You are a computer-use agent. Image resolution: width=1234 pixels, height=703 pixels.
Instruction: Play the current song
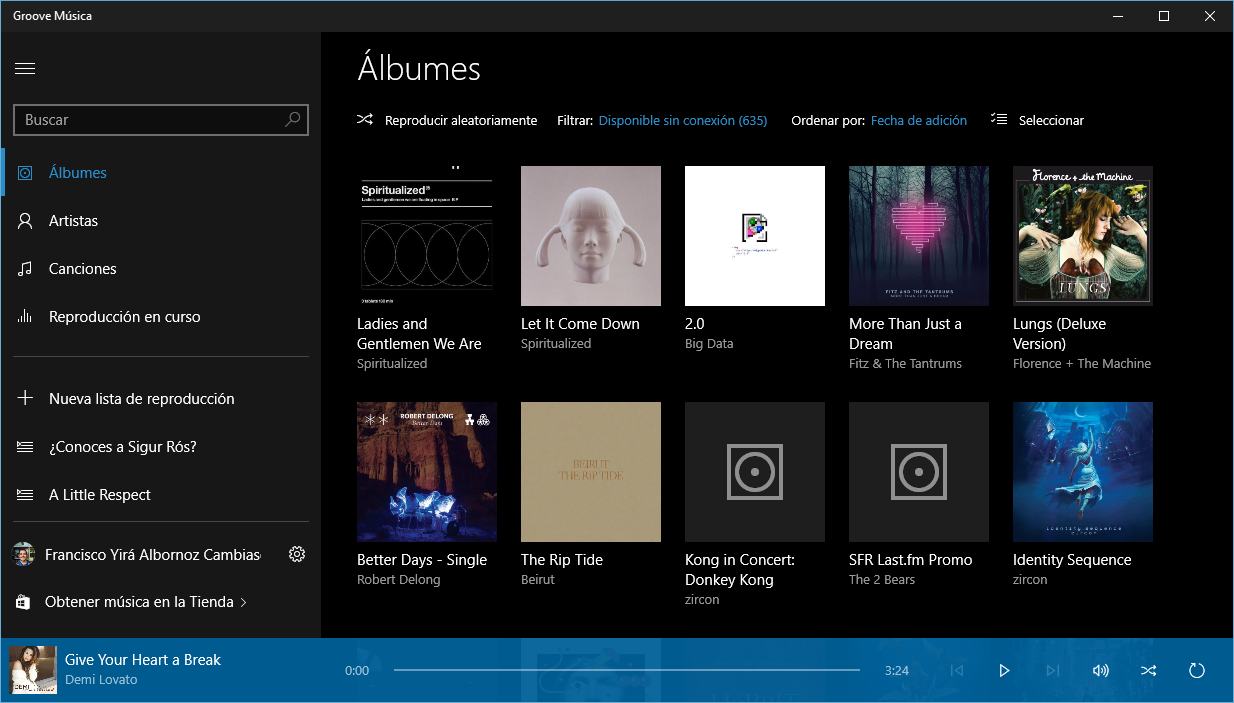click(1004, 670)
